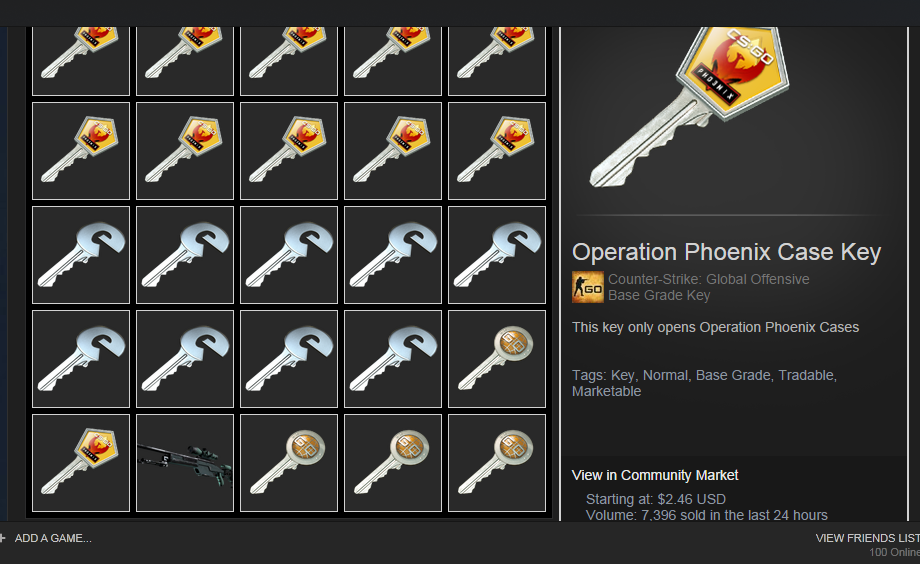The width and height of the screenshot is (920, 564).
Task: Select the top-left partially visible Phoenix key
Action: coord(81,61)
